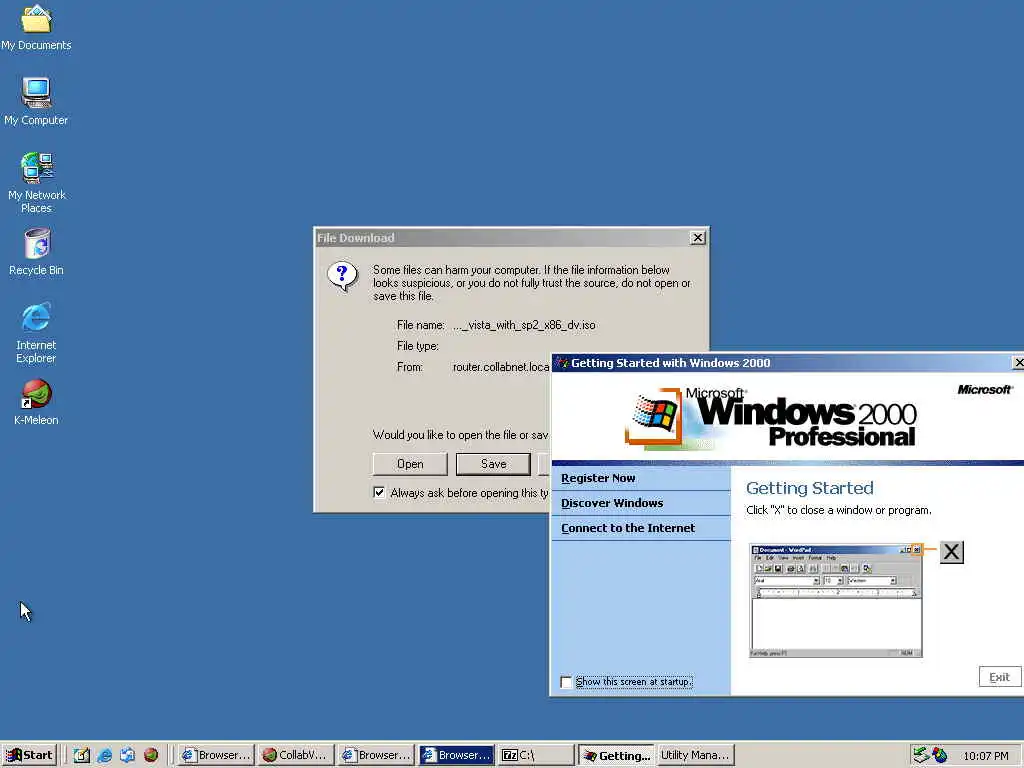Click the title bar icon of Getting Started

tap(562, 363)
